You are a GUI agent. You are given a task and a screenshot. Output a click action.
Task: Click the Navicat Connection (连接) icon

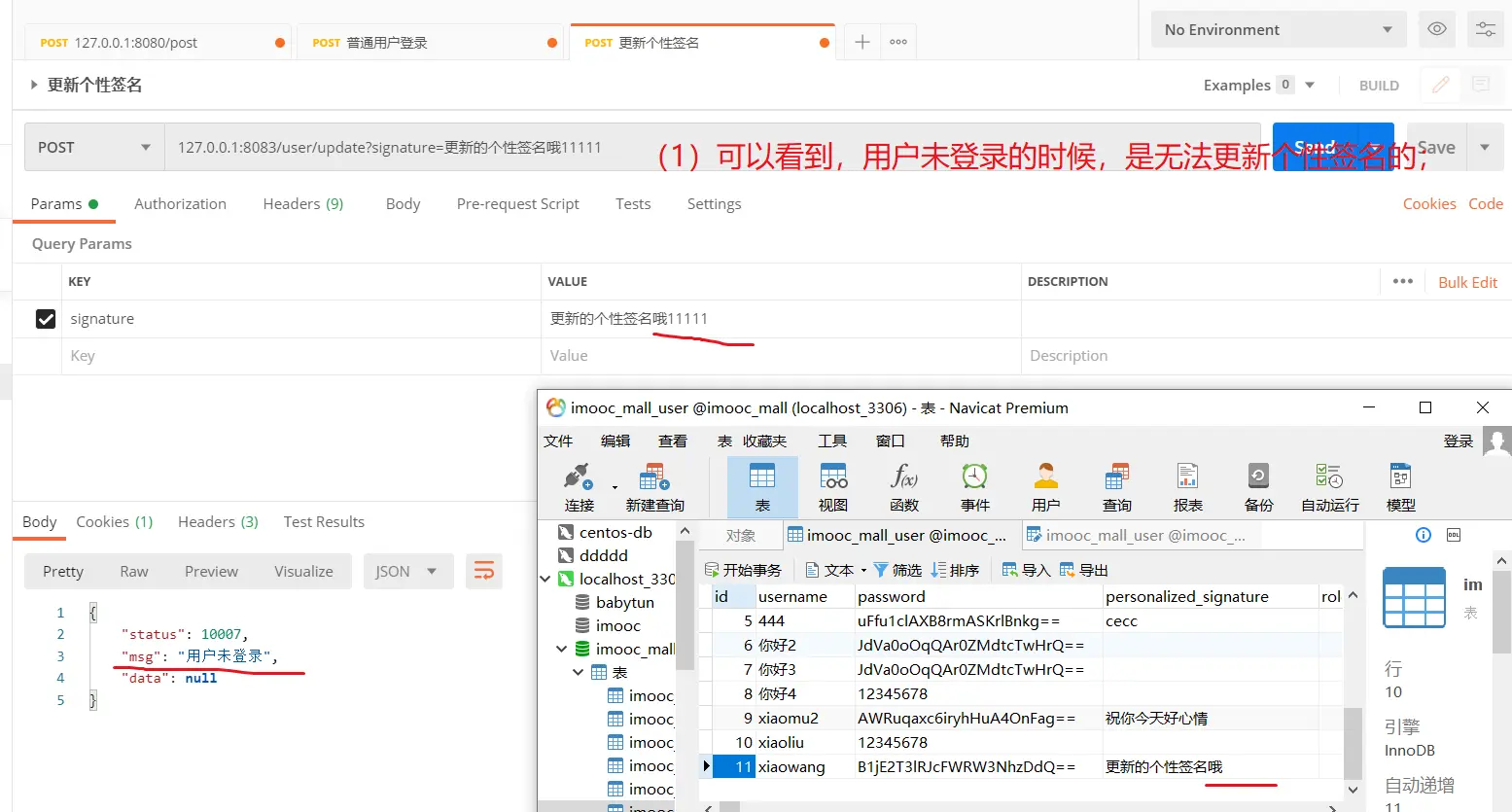[579, 477]
